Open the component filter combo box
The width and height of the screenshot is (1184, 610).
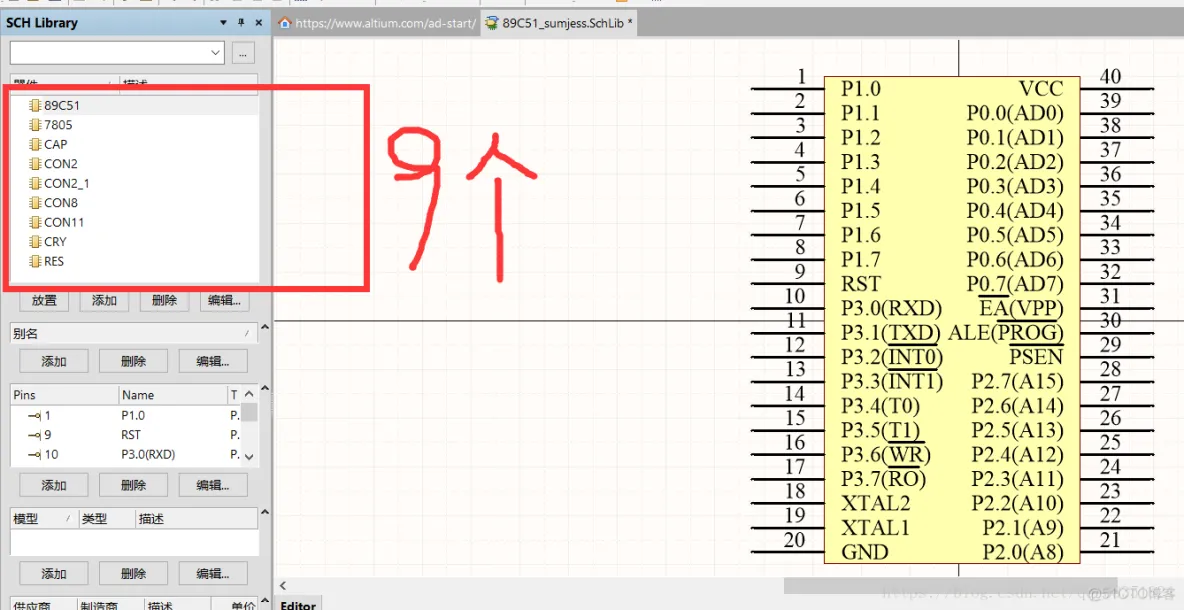click(117, 53)
